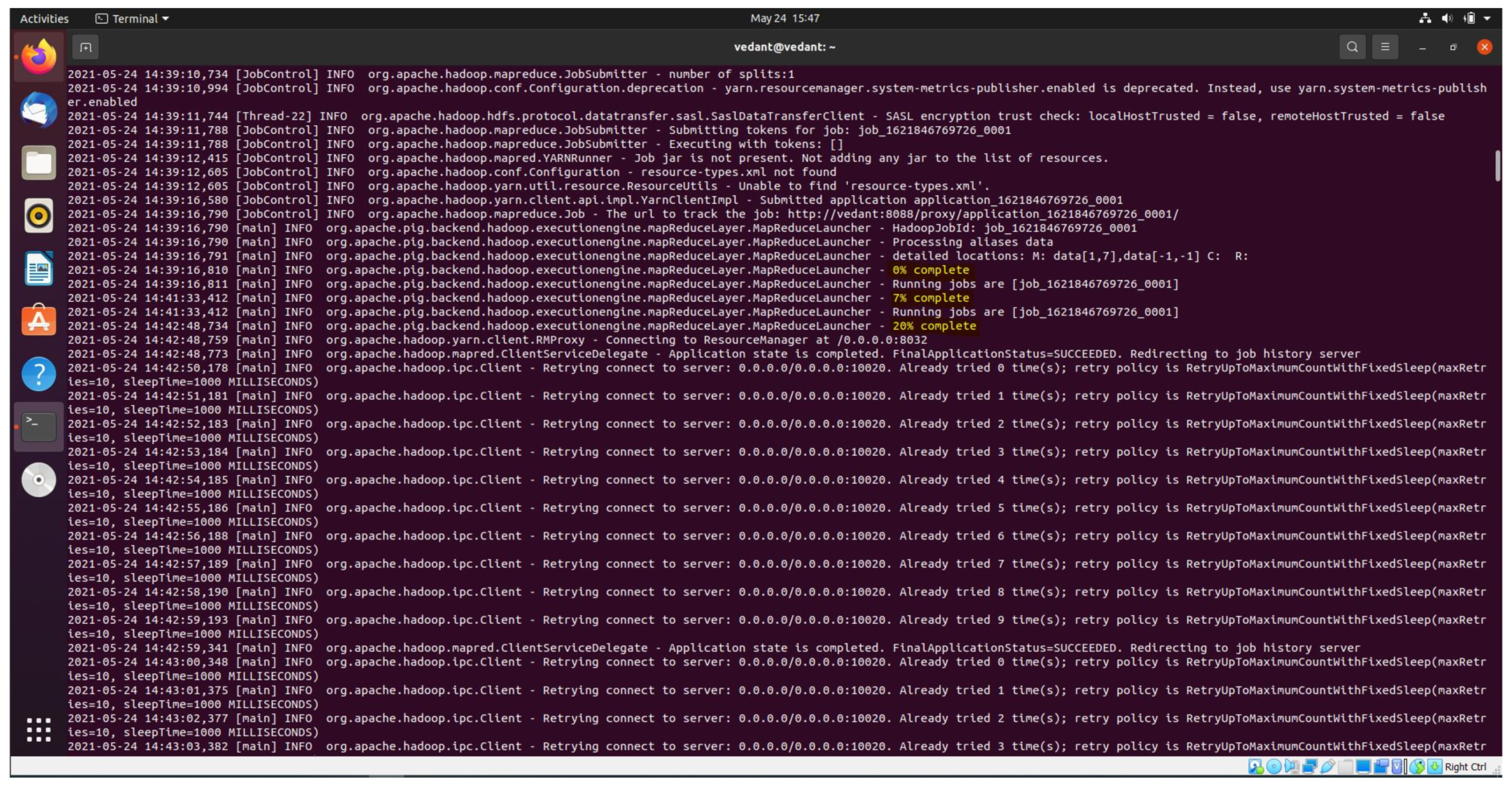Screen dimensions: 1512x786
Task: Open the Files manager from dock
Action: pyautogui.click(x=39, y=163)
